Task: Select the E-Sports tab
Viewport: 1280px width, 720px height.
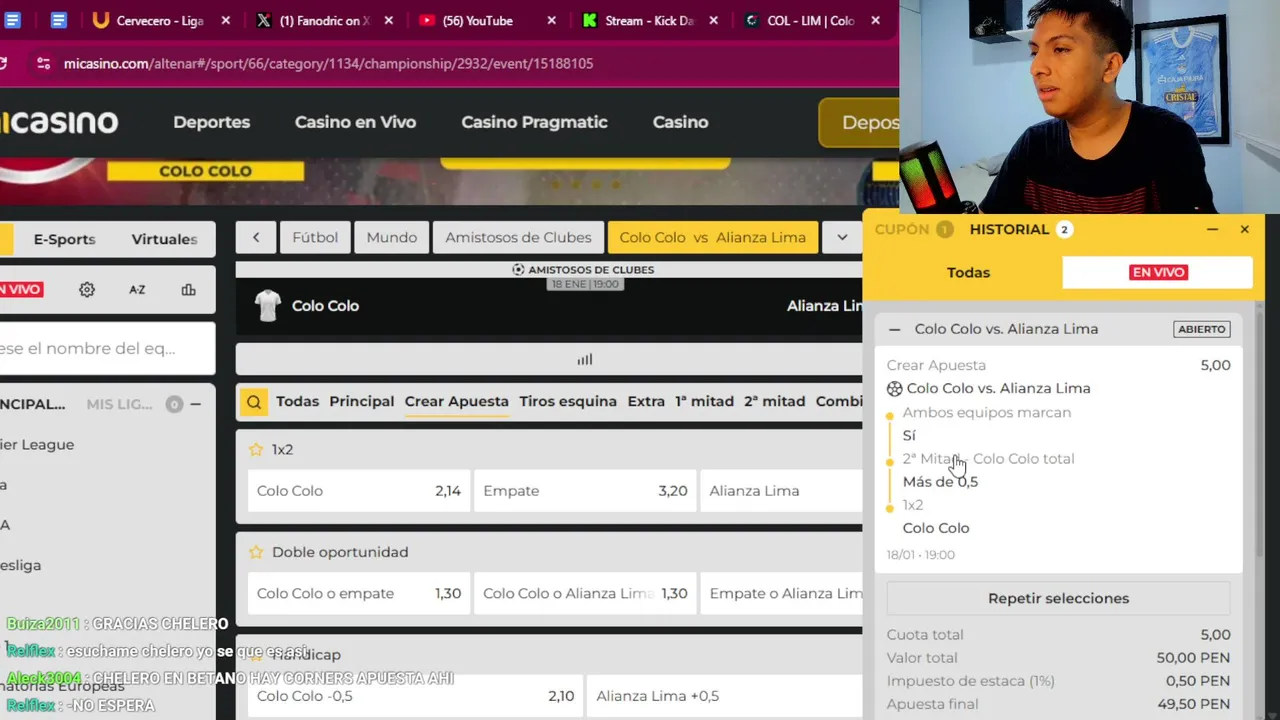Action: point(64,239)
